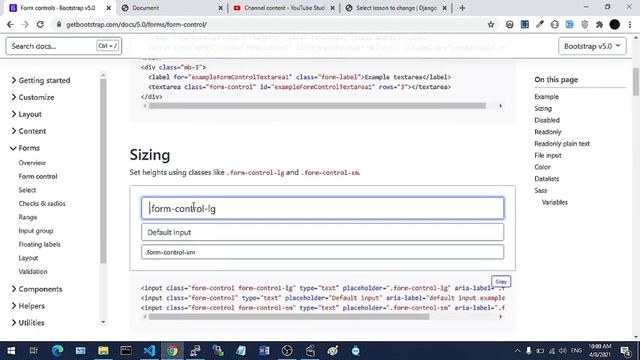Reload the Bootstrap docs page
640x360 pixels.
coord(40,24)
